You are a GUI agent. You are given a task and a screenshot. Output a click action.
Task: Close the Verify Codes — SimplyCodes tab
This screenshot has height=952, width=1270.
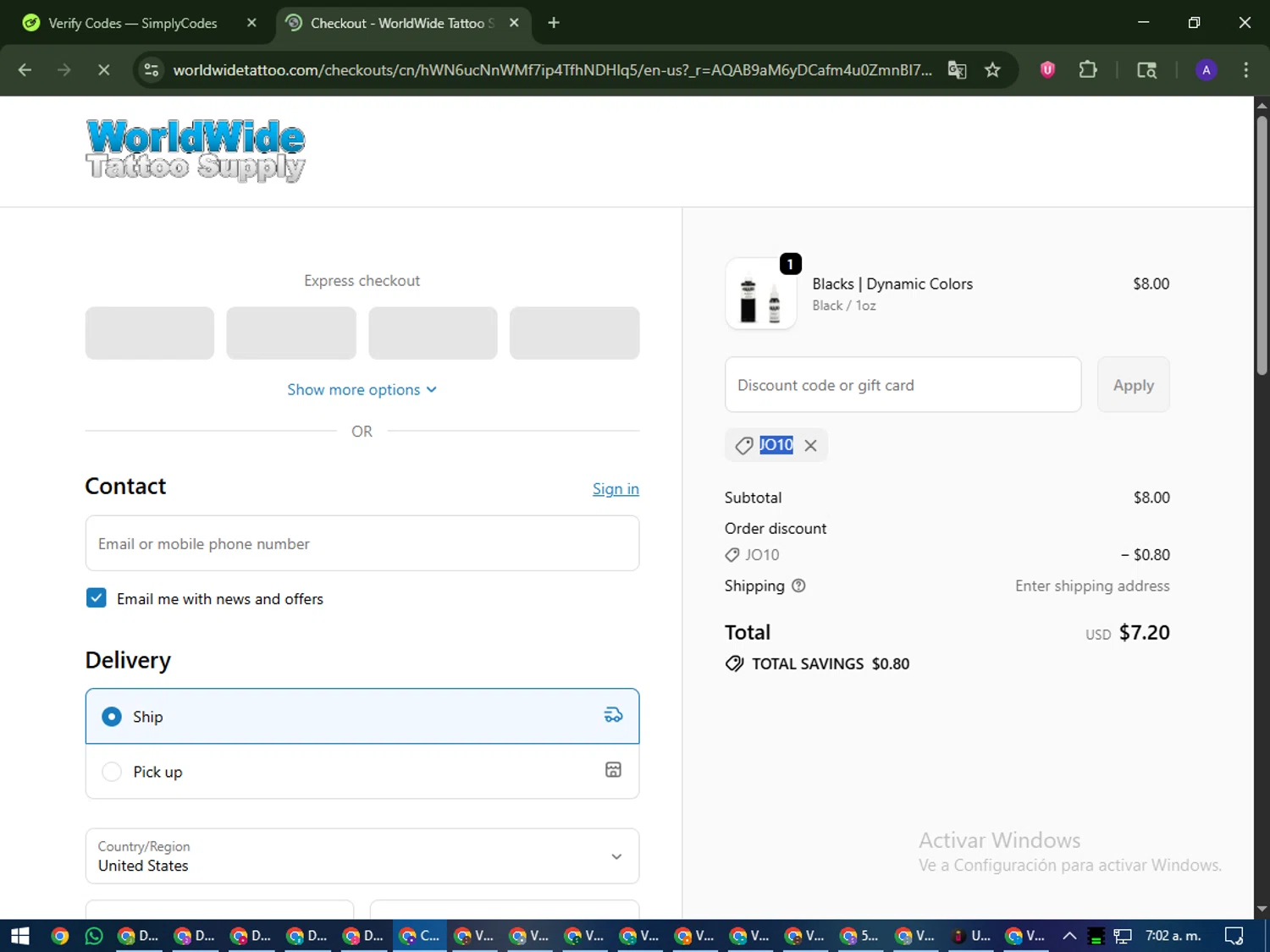click(x=251, y=23)
